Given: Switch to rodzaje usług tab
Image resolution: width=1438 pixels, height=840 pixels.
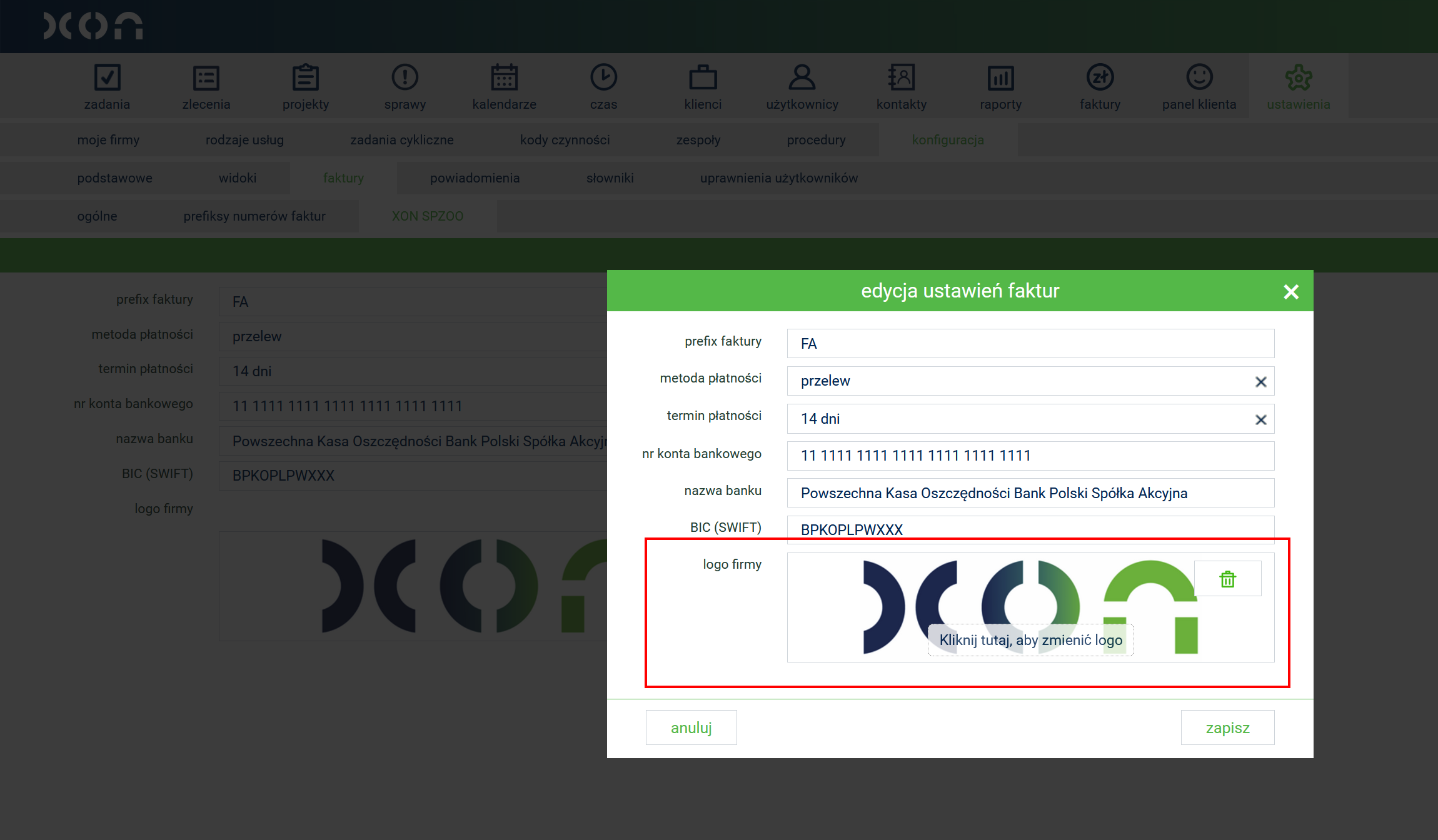Looking at the screenshot, I should (x=244, y=140).
